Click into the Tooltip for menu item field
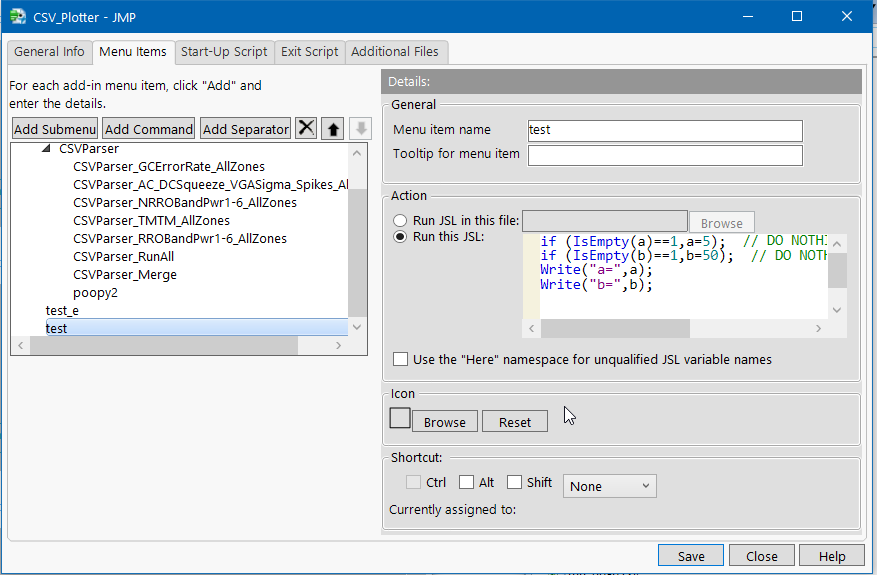 pos(665,155)
